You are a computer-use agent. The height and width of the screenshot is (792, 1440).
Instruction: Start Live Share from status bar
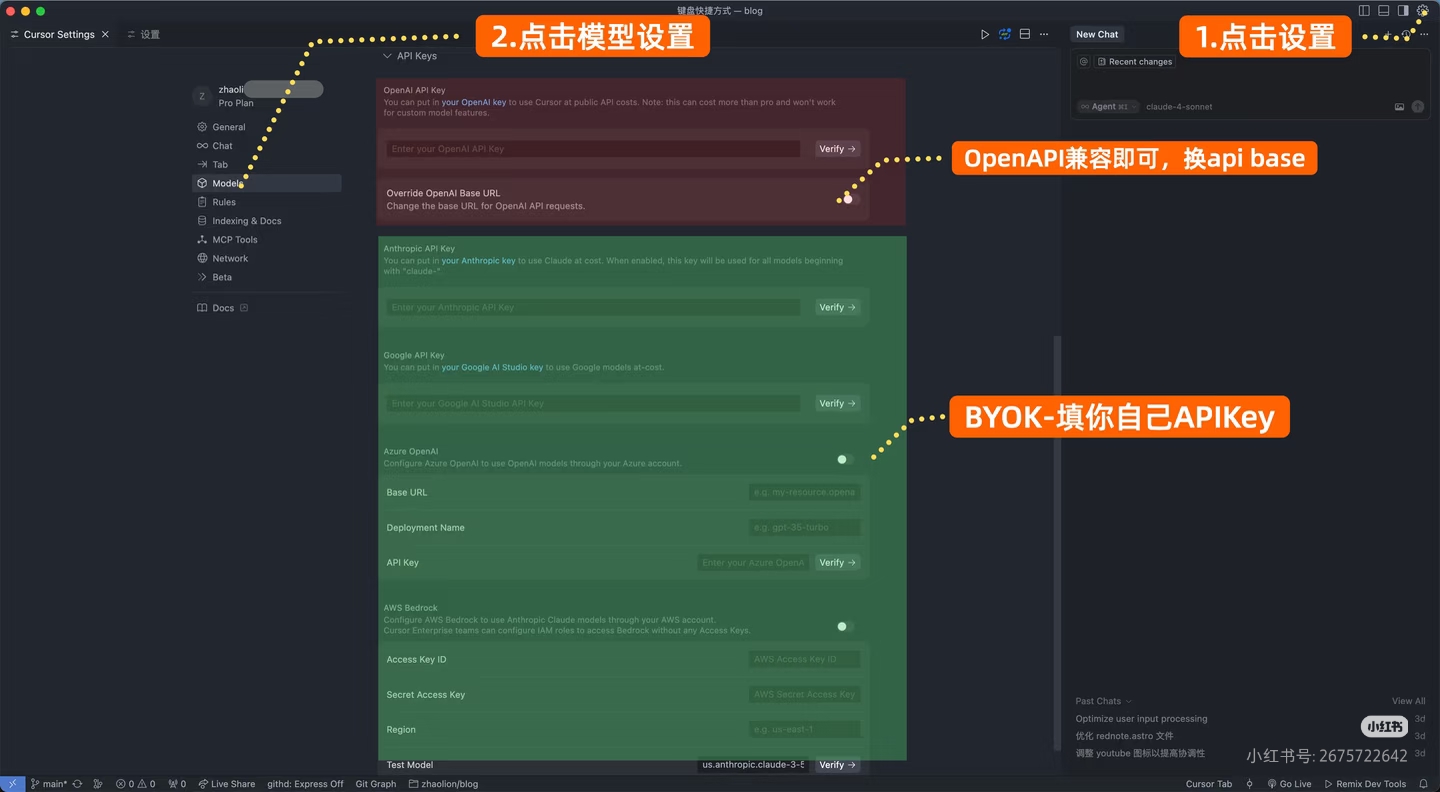(x=227, y=784)
